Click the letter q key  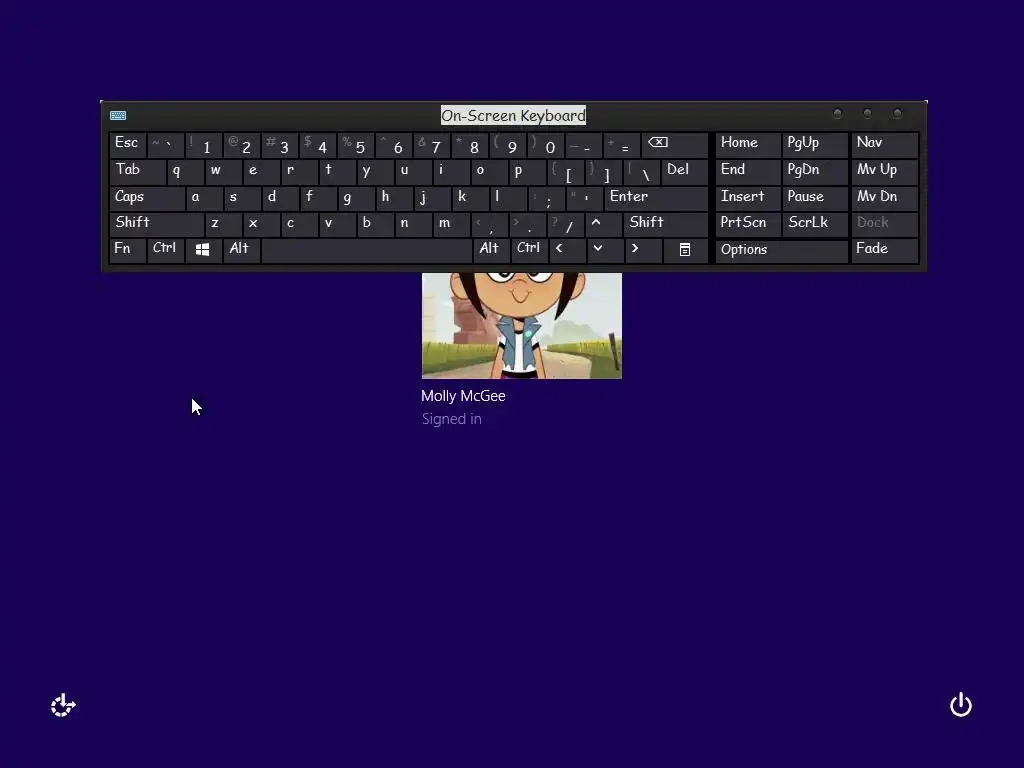click(185, 170)
